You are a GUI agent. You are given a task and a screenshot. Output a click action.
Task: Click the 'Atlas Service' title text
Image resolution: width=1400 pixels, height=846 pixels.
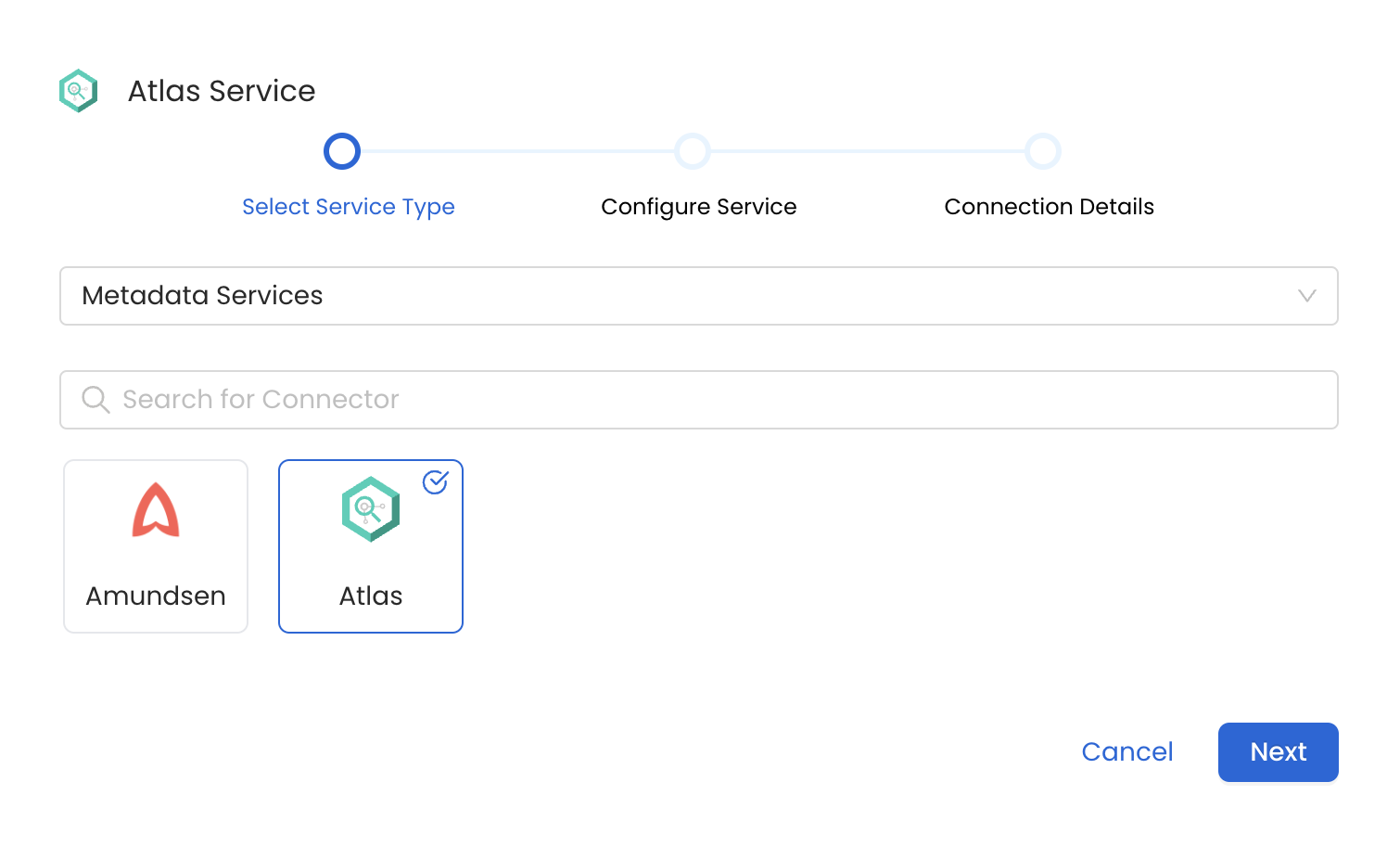[x=222, y=91]
